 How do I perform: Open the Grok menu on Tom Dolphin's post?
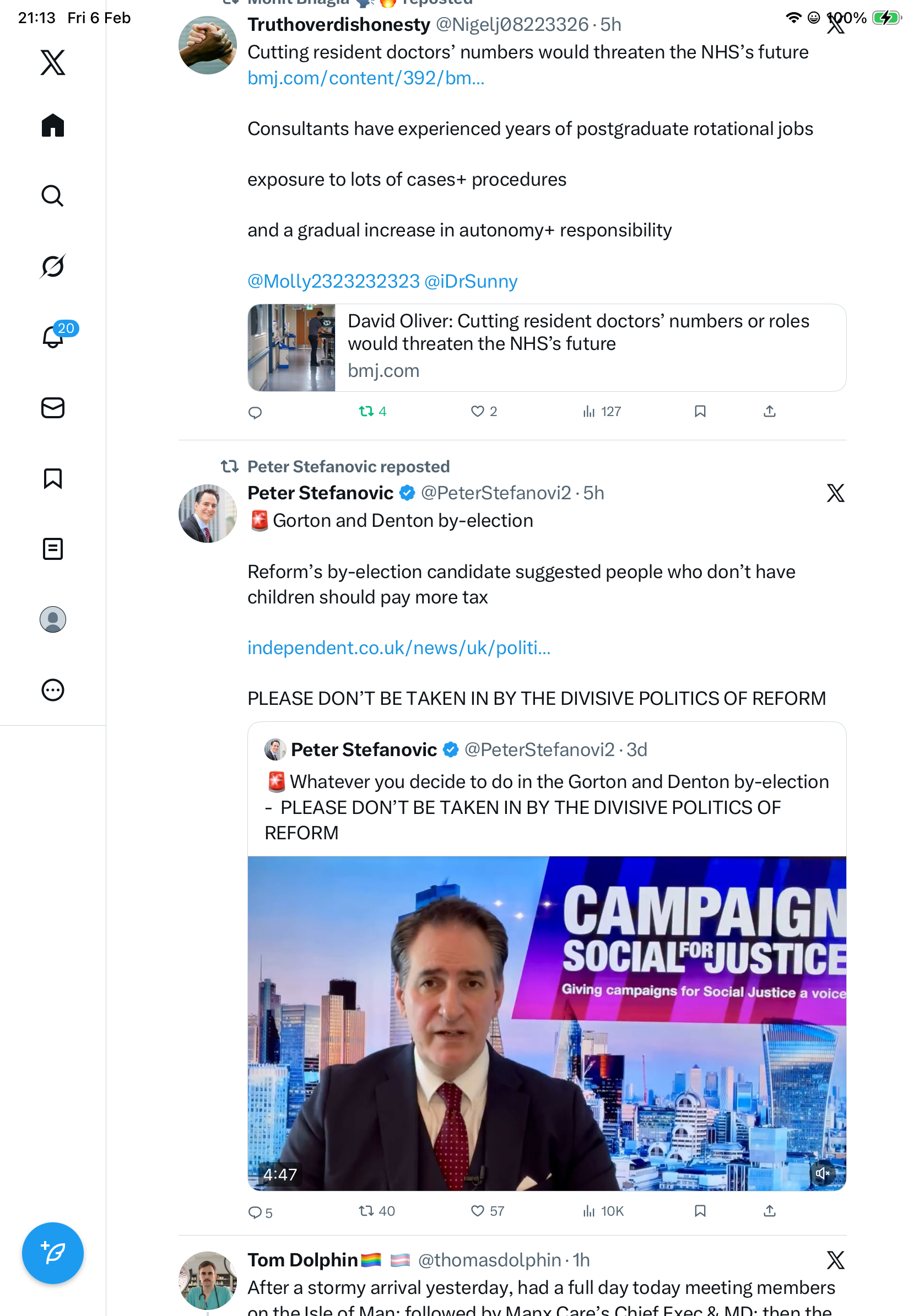click(835, 1260)
